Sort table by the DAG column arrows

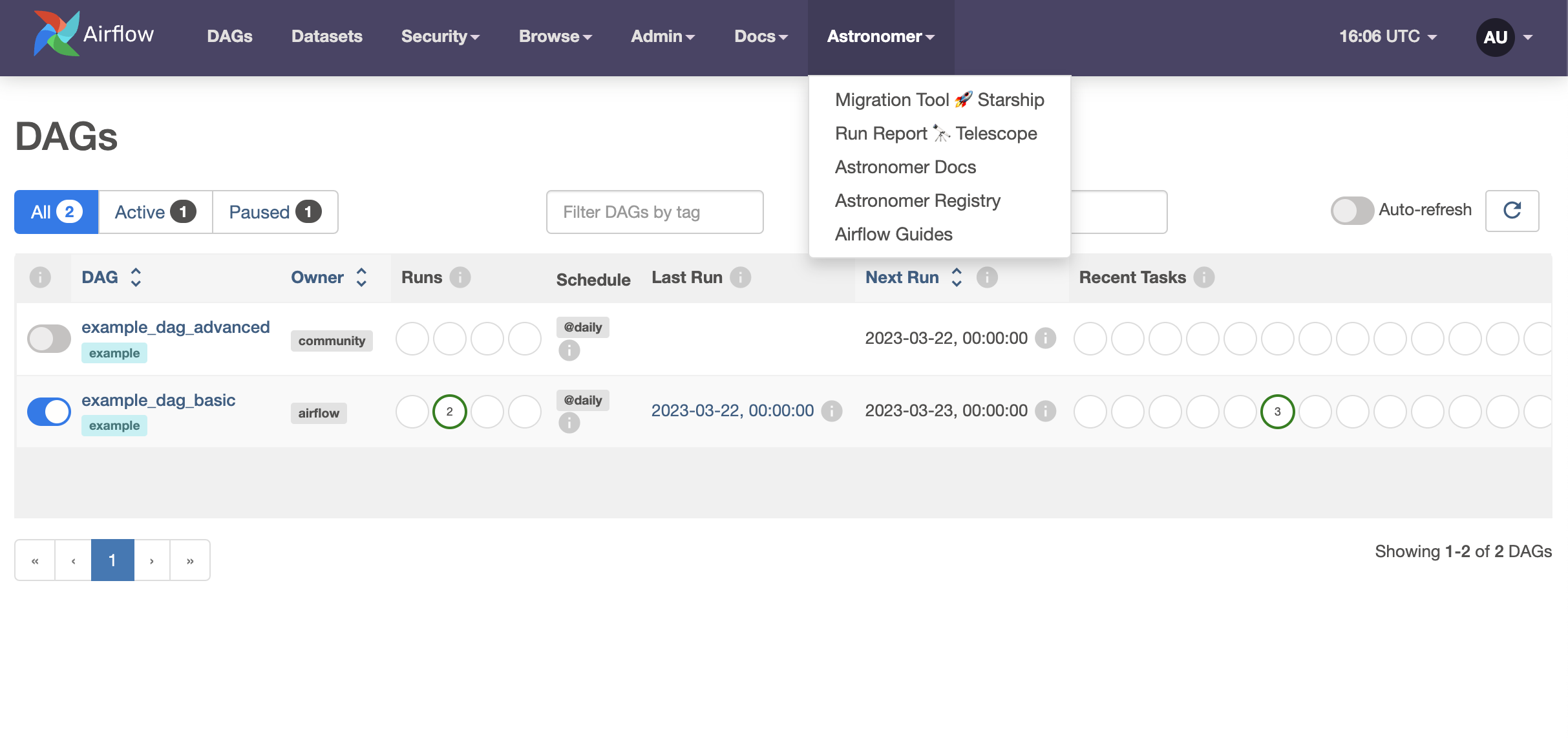click(x=136, y=277)
